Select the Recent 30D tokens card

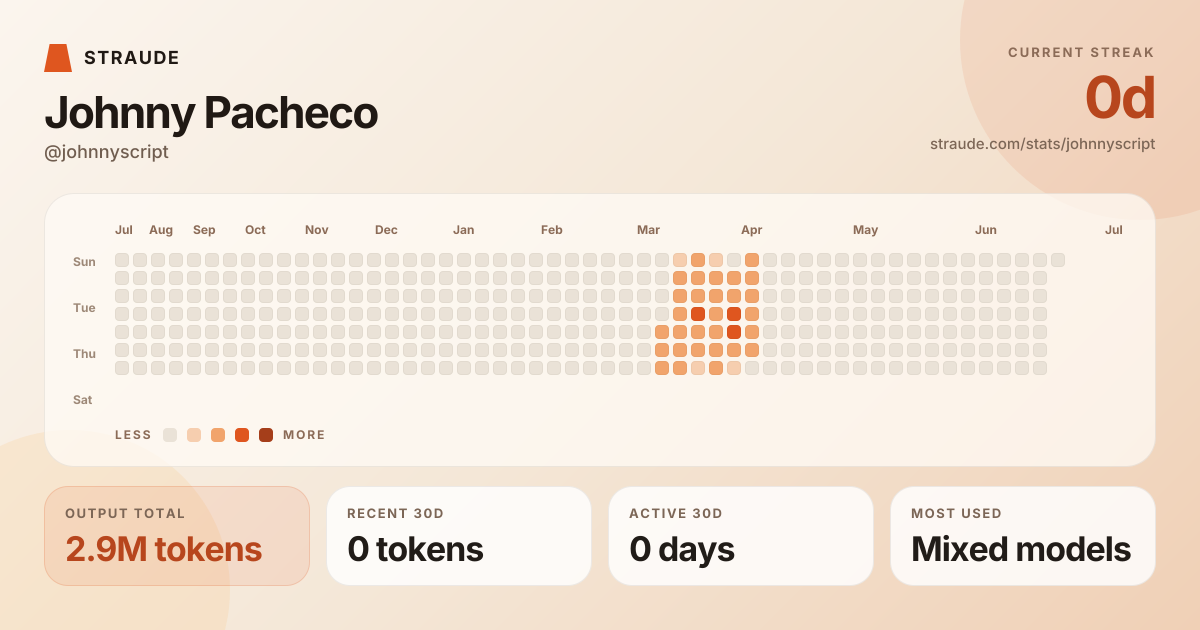(459, 536)
